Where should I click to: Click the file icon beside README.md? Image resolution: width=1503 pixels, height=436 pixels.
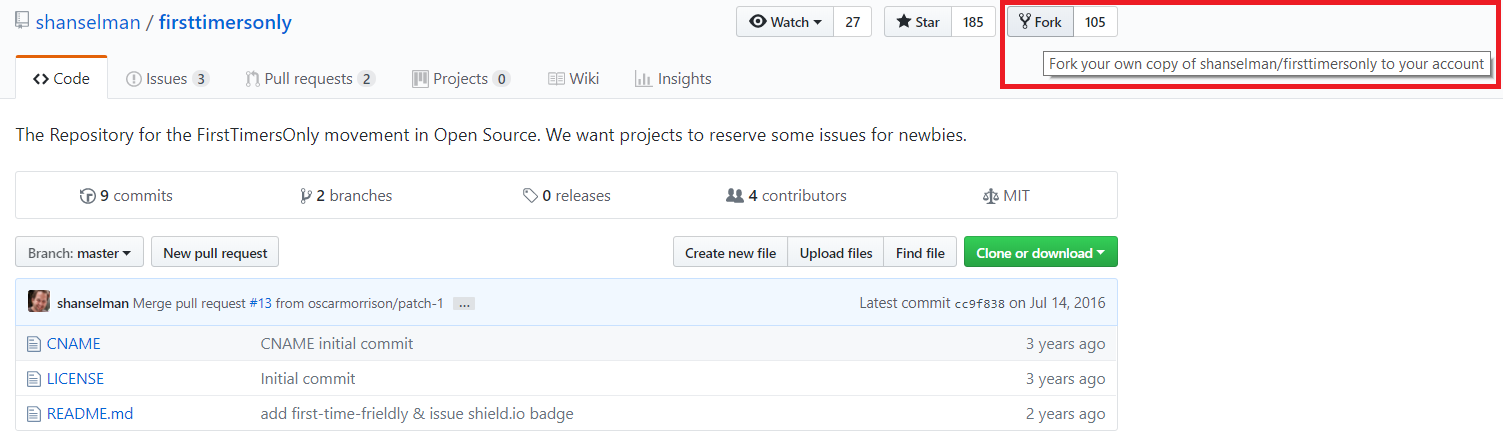[33, 414]
